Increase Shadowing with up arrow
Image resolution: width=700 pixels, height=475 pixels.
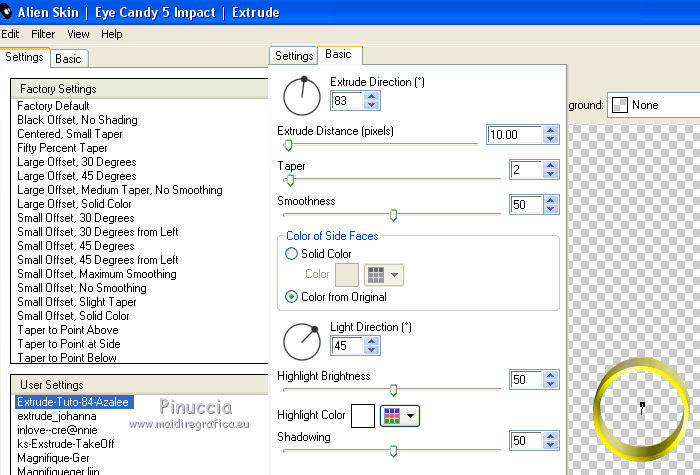pos(550,436)
